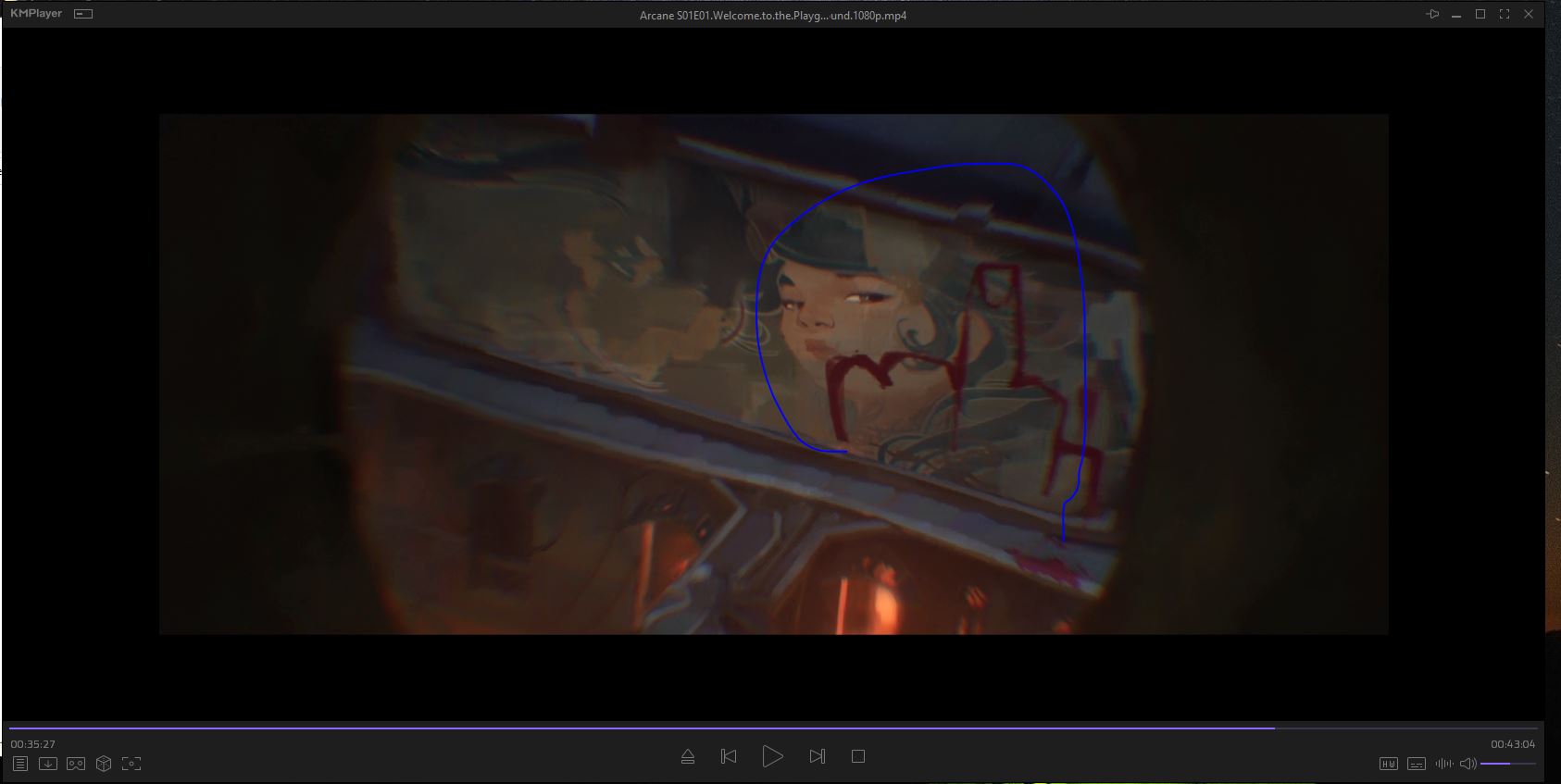Click the volume slider
The height and width of the screenshot is (784, 1561).
pos(1507,764)
